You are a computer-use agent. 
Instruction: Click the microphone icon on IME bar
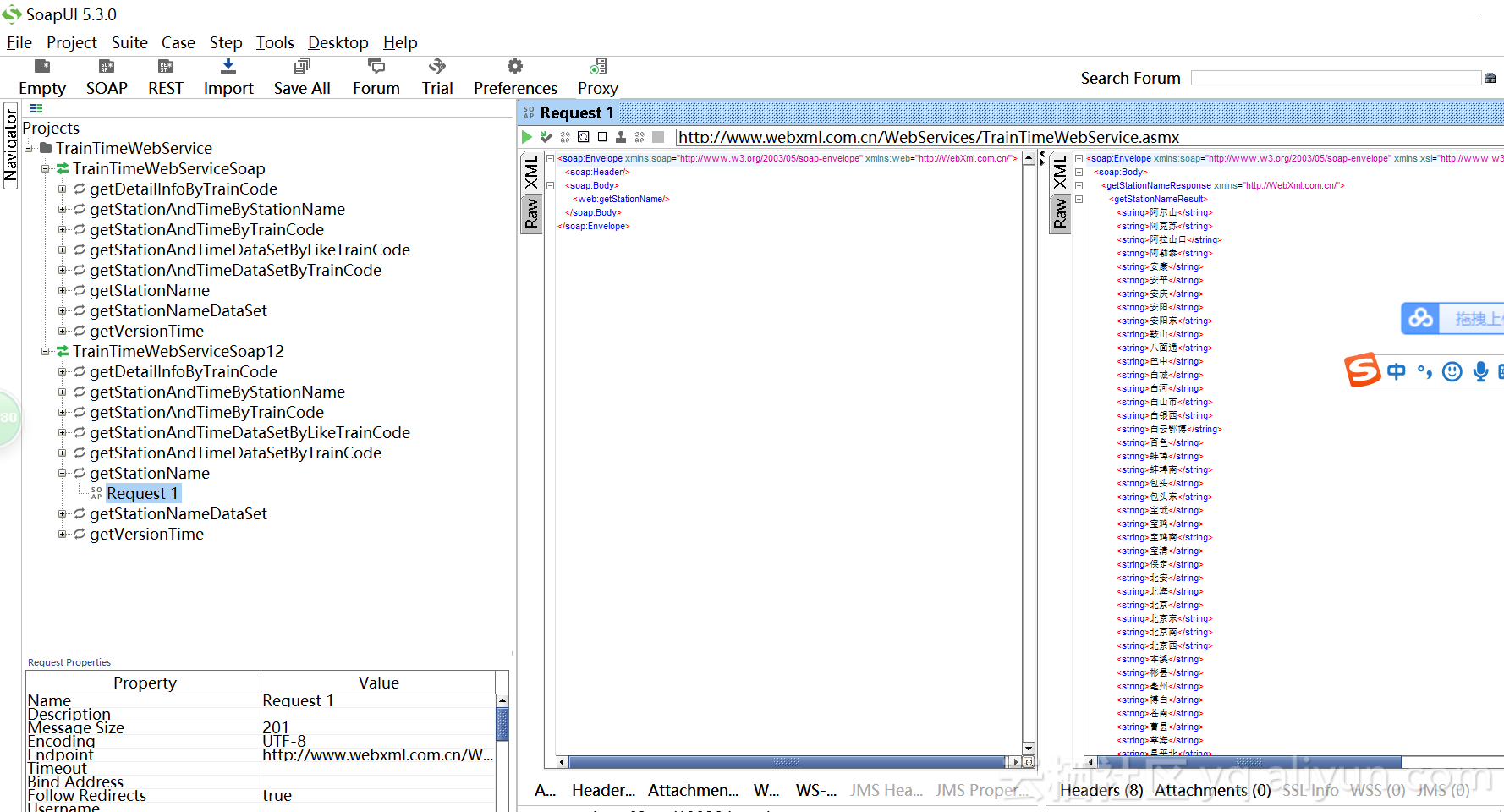tap(1480, 371)
